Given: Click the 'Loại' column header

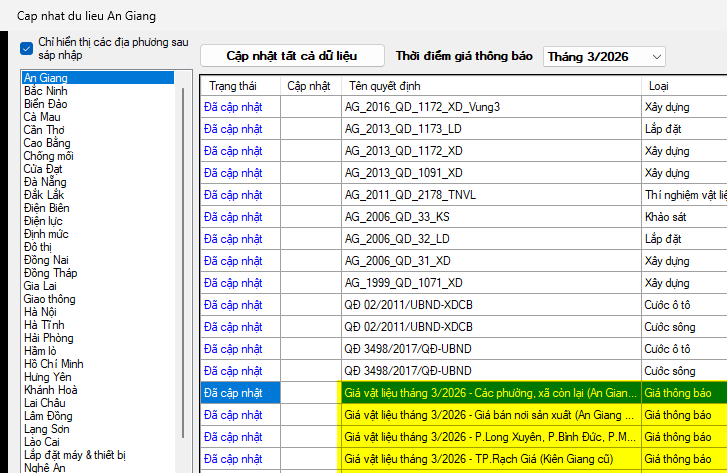Looking at the screenshot, I should coord(659,86).
